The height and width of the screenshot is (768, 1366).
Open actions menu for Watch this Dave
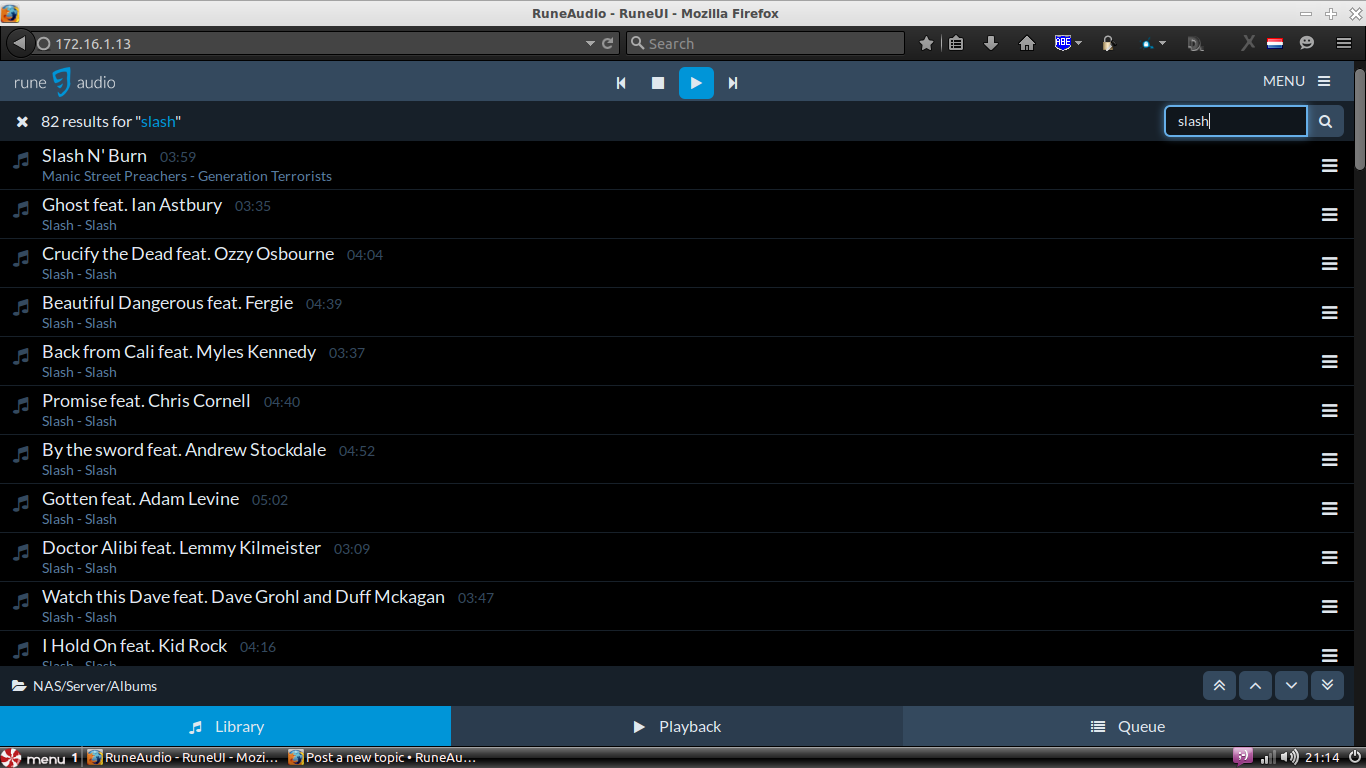[1330, 607]
